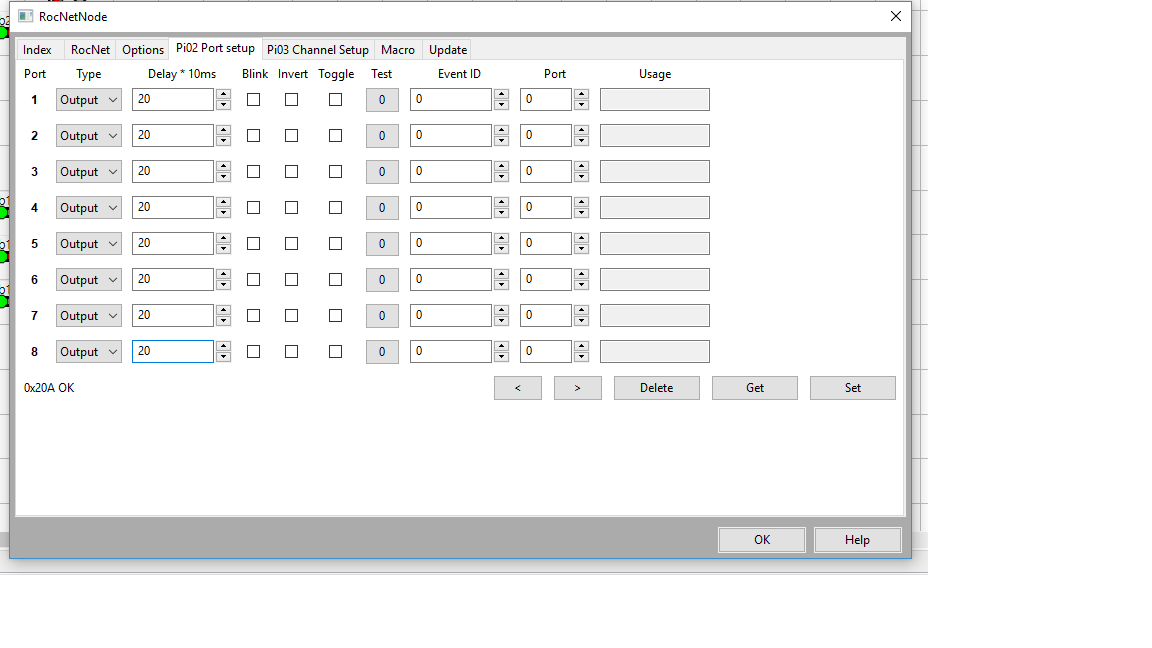Open the Type dropdown for port 2
Viewport: 1152px width, 648px height.
tap(89, 136)
